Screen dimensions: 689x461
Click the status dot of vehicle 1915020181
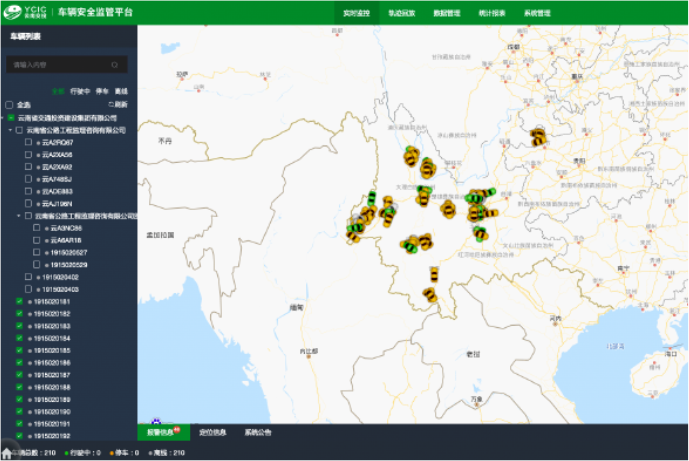30,302
